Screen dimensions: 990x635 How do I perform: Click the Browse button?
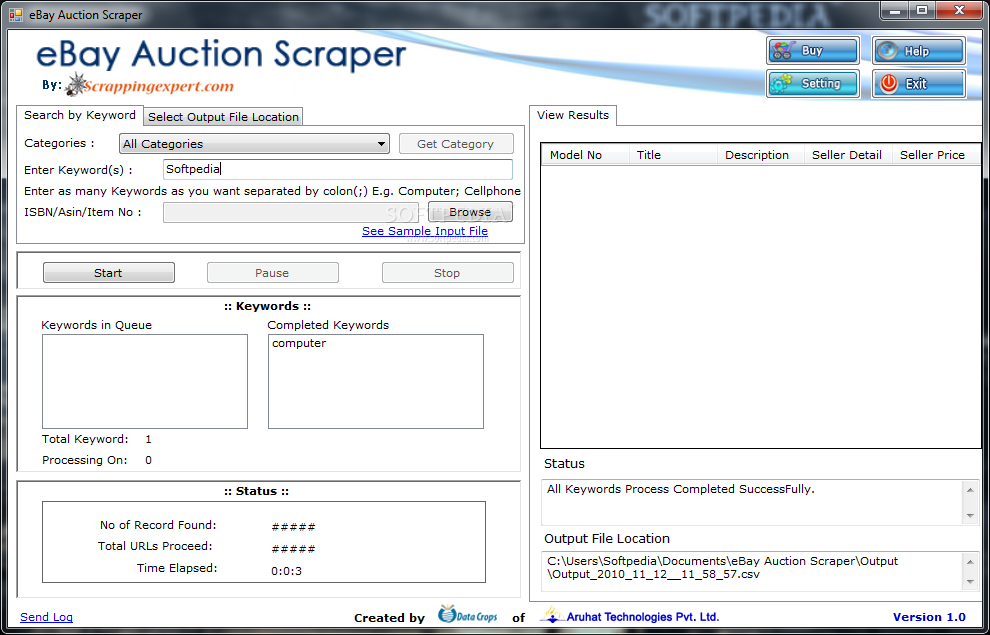470,212
